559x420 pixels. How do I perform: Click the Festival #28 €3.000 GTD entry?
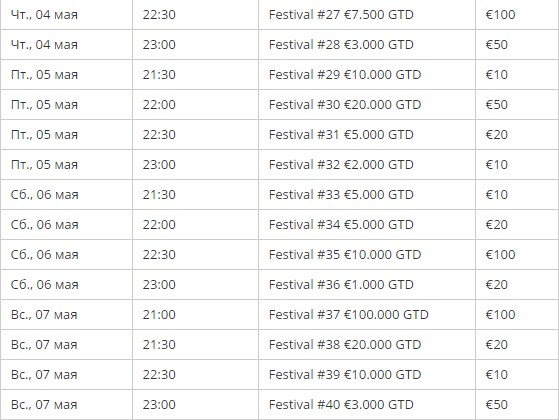coord(341,45)
